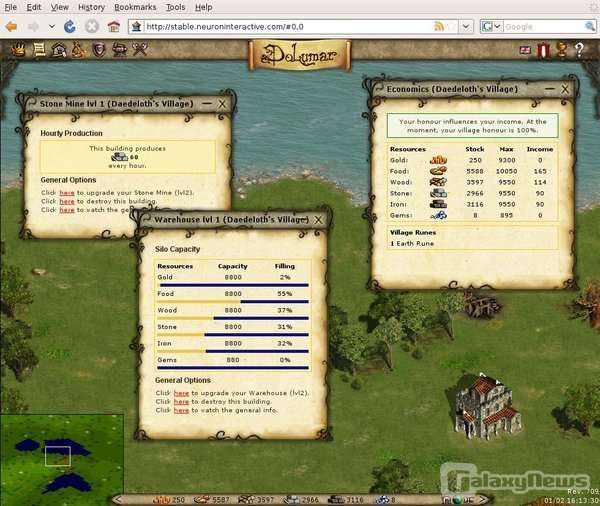Open back history dropdown arrow
Image resolution: width=600 pixels, height=506 pixels.
tap(52, 26)
